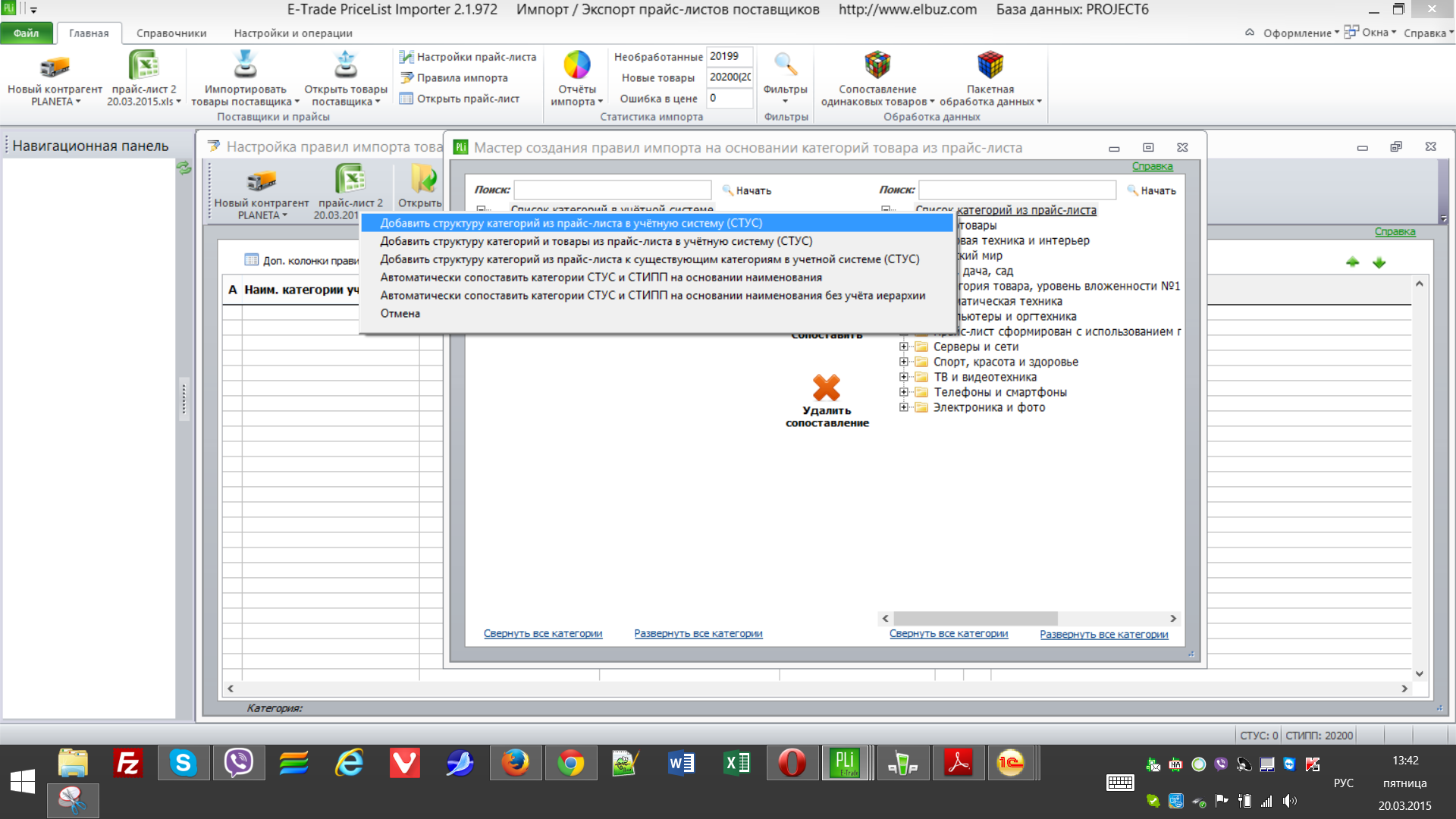Switch to the Справочники tab
This screenshot has width=1456, height=819.
pyautogui.click(x=171, y=33)
